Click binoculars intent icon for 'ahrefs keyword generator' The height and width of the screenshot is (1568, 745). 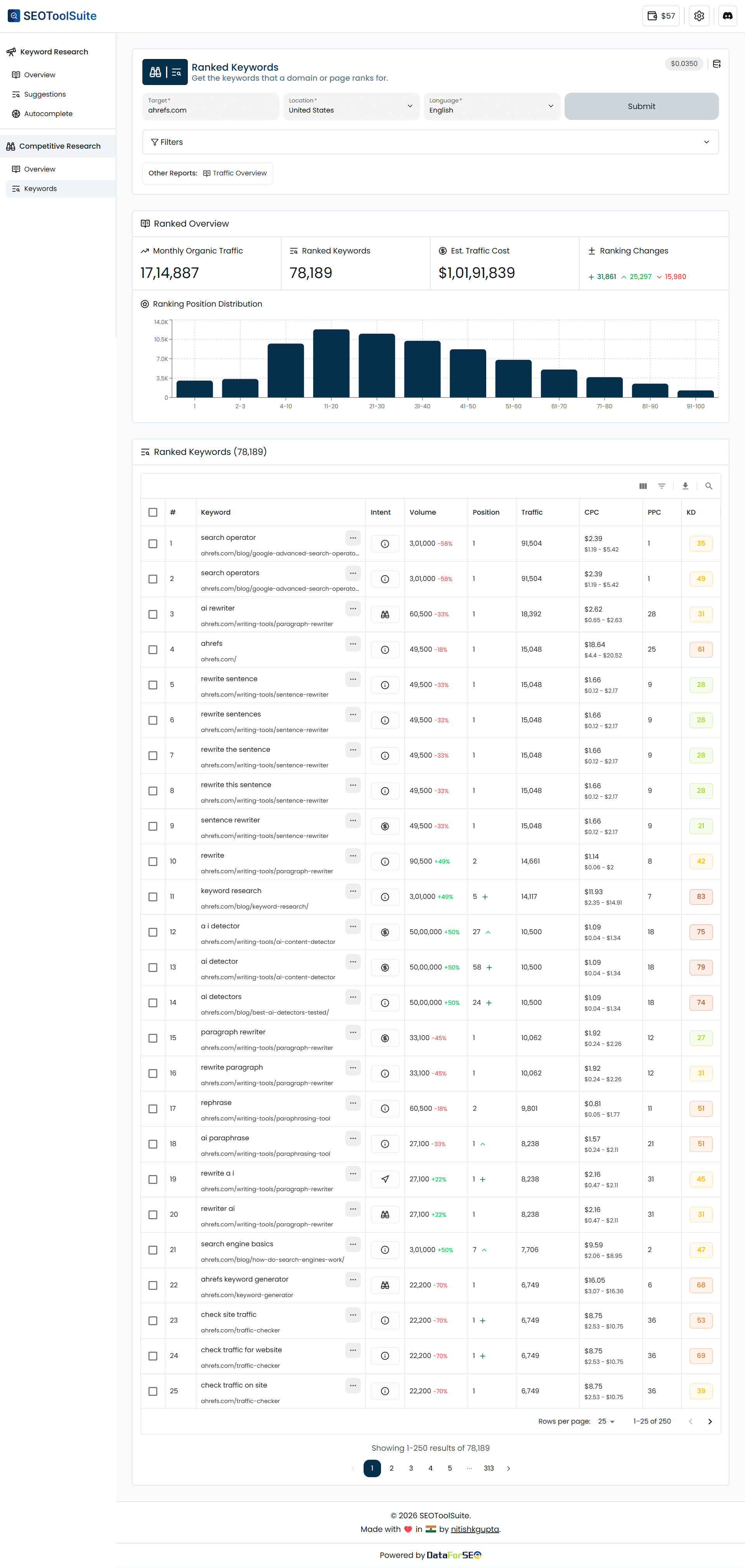coord(385,1285)
